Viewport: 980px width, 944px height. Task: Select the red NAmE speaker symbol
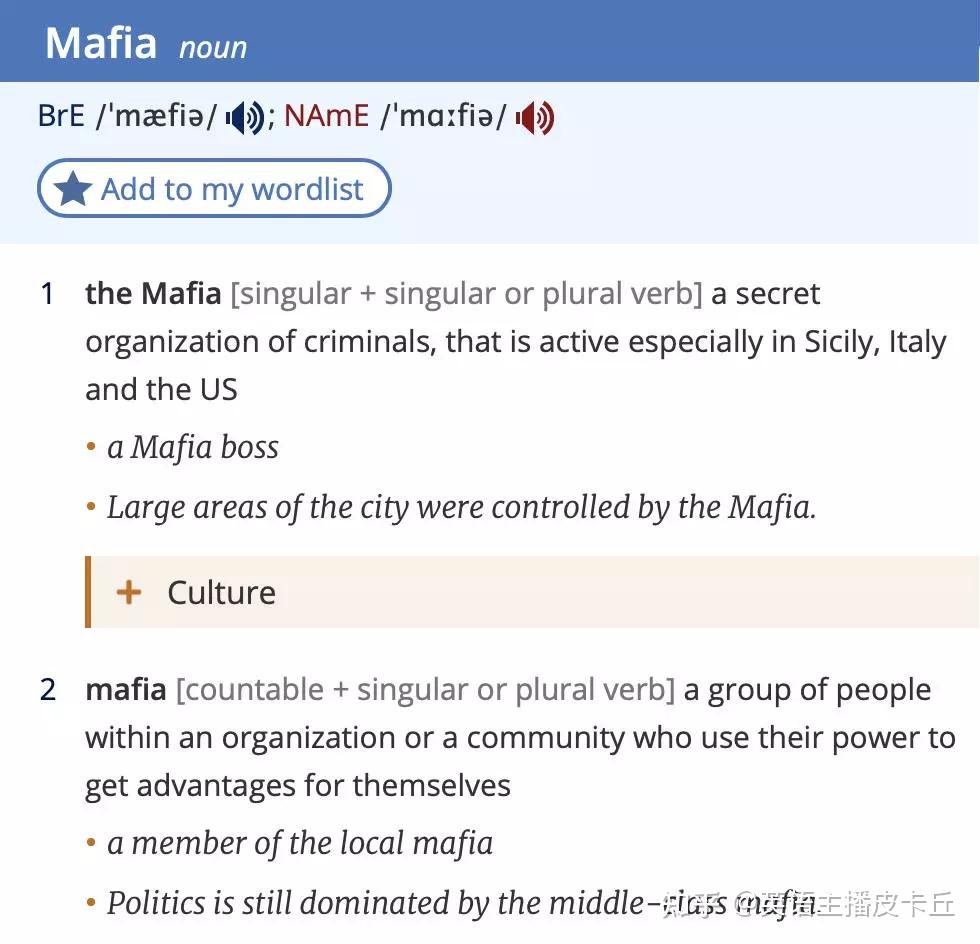coord(533,117)
